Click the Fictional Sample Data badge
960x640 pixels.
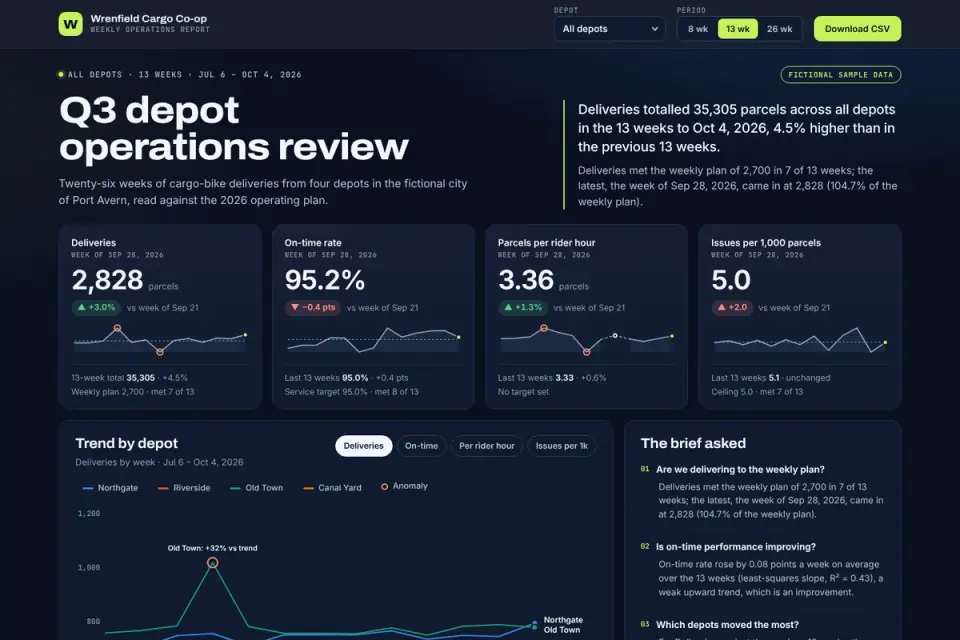(x=840, y=75)
